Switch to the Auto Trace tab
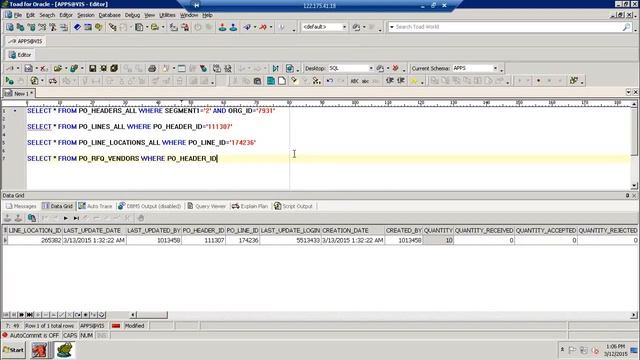 pos(95,206)
